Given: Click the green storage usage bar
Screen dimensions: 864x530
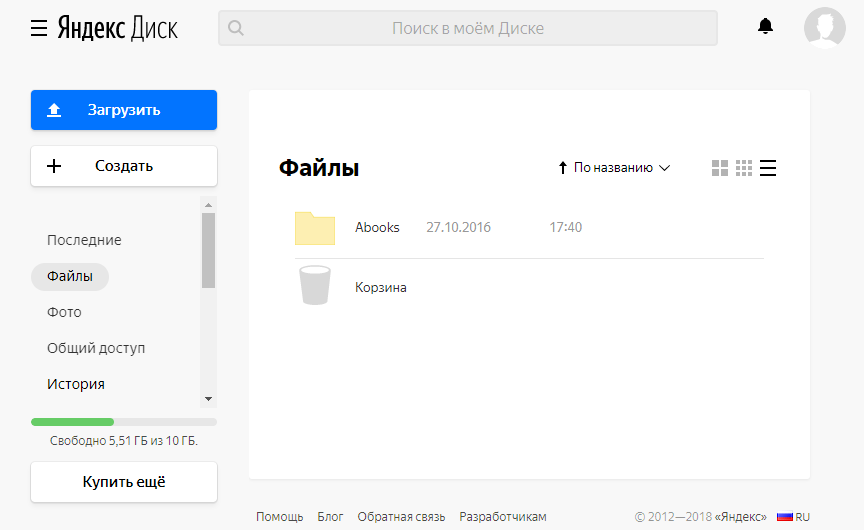Looking at the screenshot, I should pyautogui.click(x=73, y=422).
